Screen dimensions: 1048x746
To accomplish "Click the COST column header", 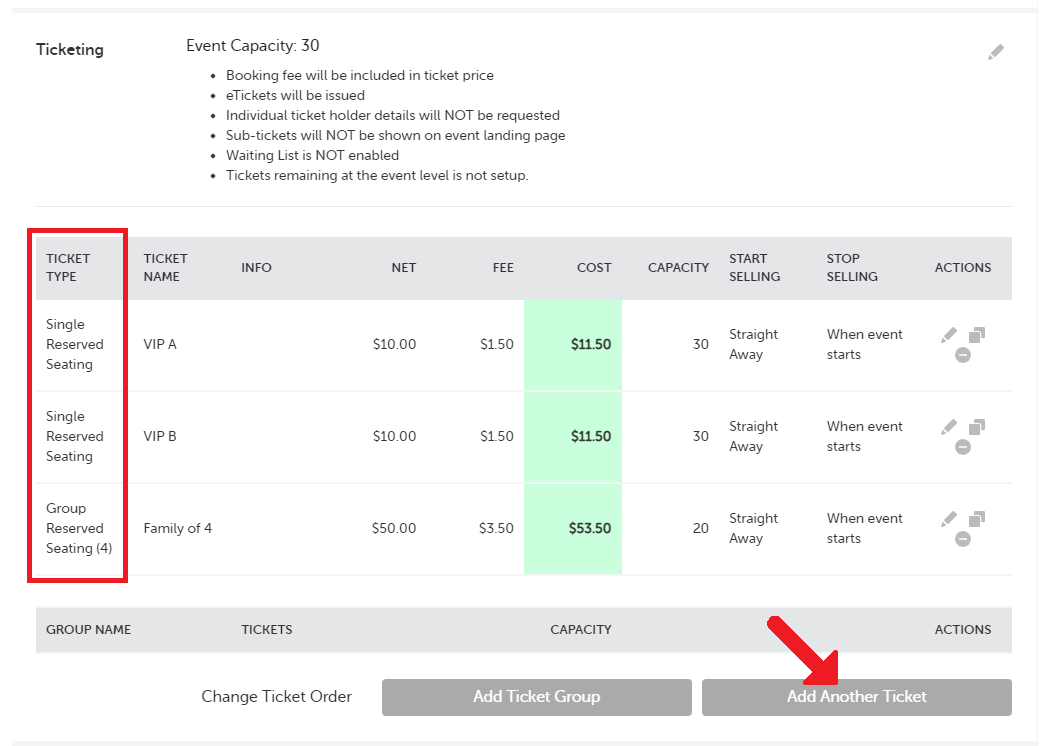I will pos(594,267).
